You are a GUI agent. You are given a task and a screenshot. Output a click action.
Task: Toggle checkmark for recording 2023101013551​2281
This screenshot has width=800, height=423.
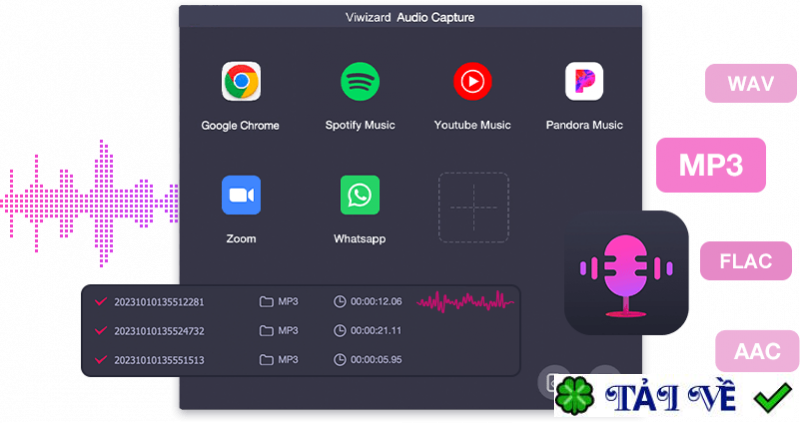click(x=101, y=302)
